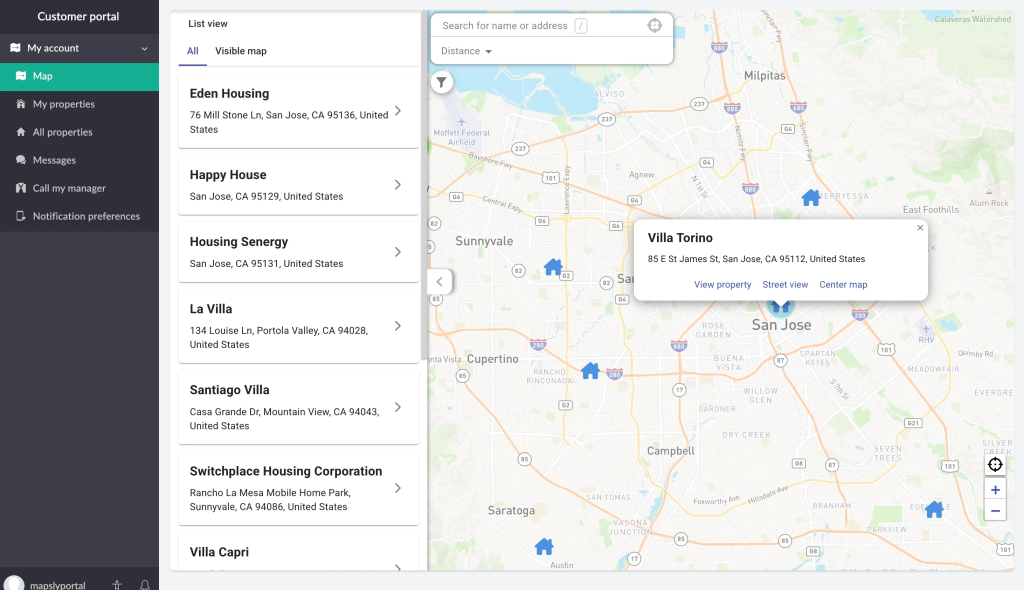Close the Villa Torino popup
Screen dimensions: 1024x590
coord(920,228)
